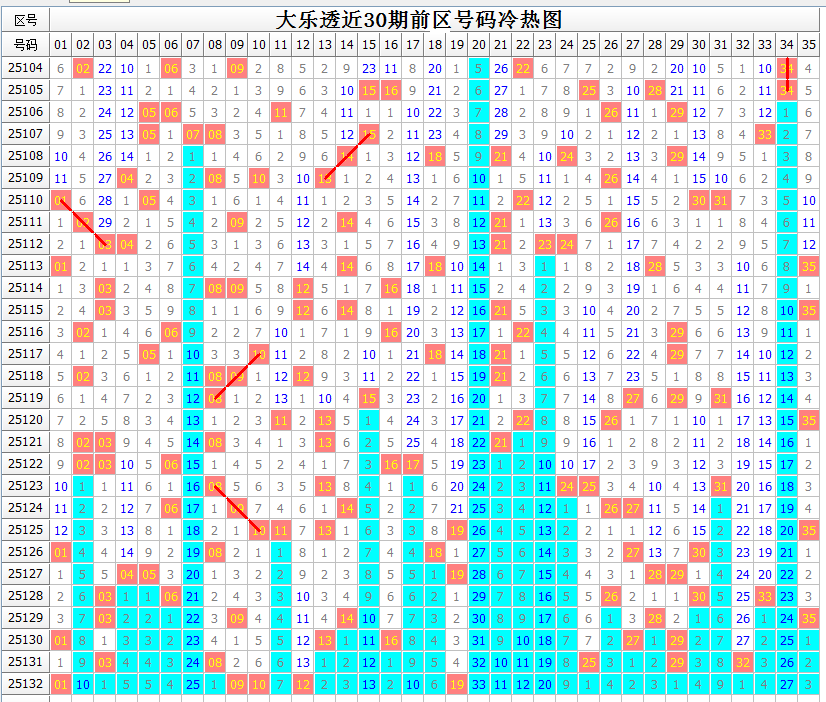Click period row label 25111
826x702 pixels.
(25, 222)
